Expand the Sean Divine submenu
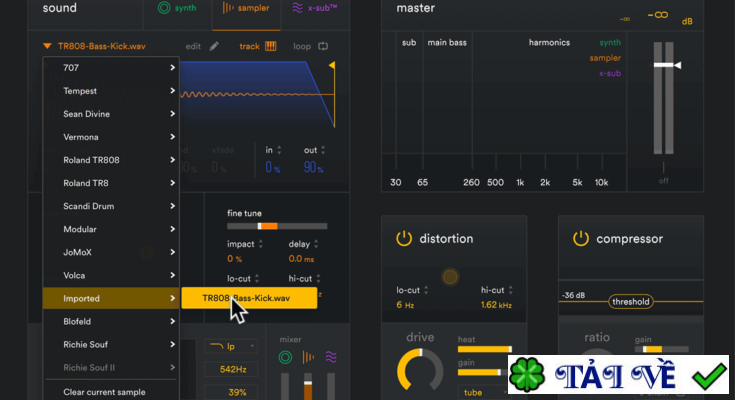Viewport: 735px width, 400px height. 111,113
